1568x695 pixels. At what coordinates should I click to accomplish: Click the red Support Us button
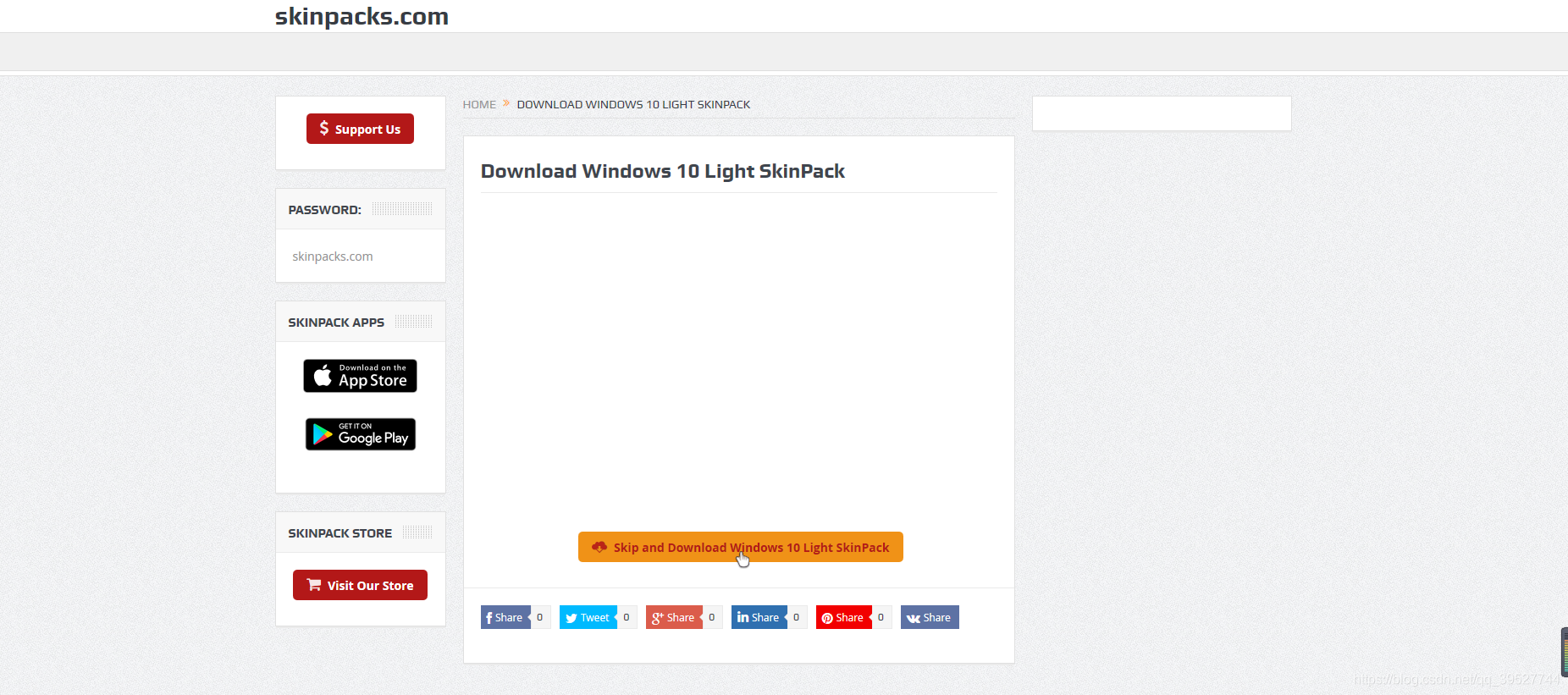tap(360, 129)
